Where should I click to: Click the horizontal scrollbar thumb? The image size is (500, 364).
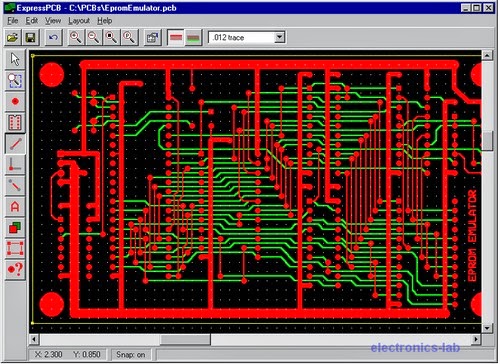[185, 339]
